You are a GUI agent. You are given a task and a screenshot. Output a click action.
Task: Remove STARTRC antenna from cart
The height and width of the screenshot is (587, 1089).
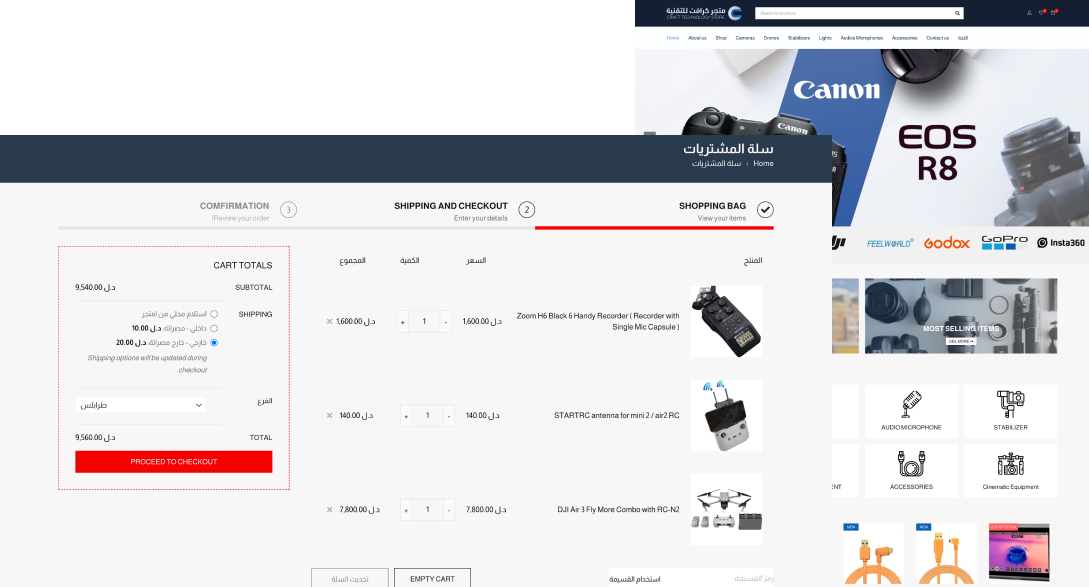click(329, 415)
